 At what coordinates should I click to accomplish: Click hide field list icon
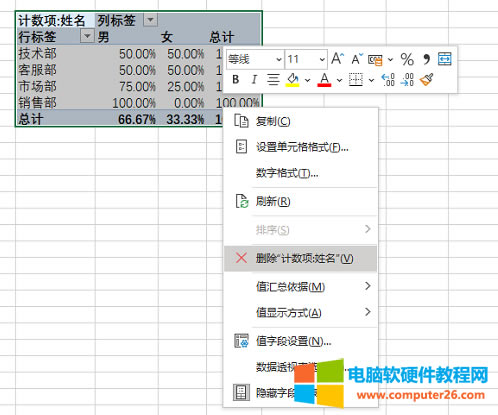pos(241,392)
